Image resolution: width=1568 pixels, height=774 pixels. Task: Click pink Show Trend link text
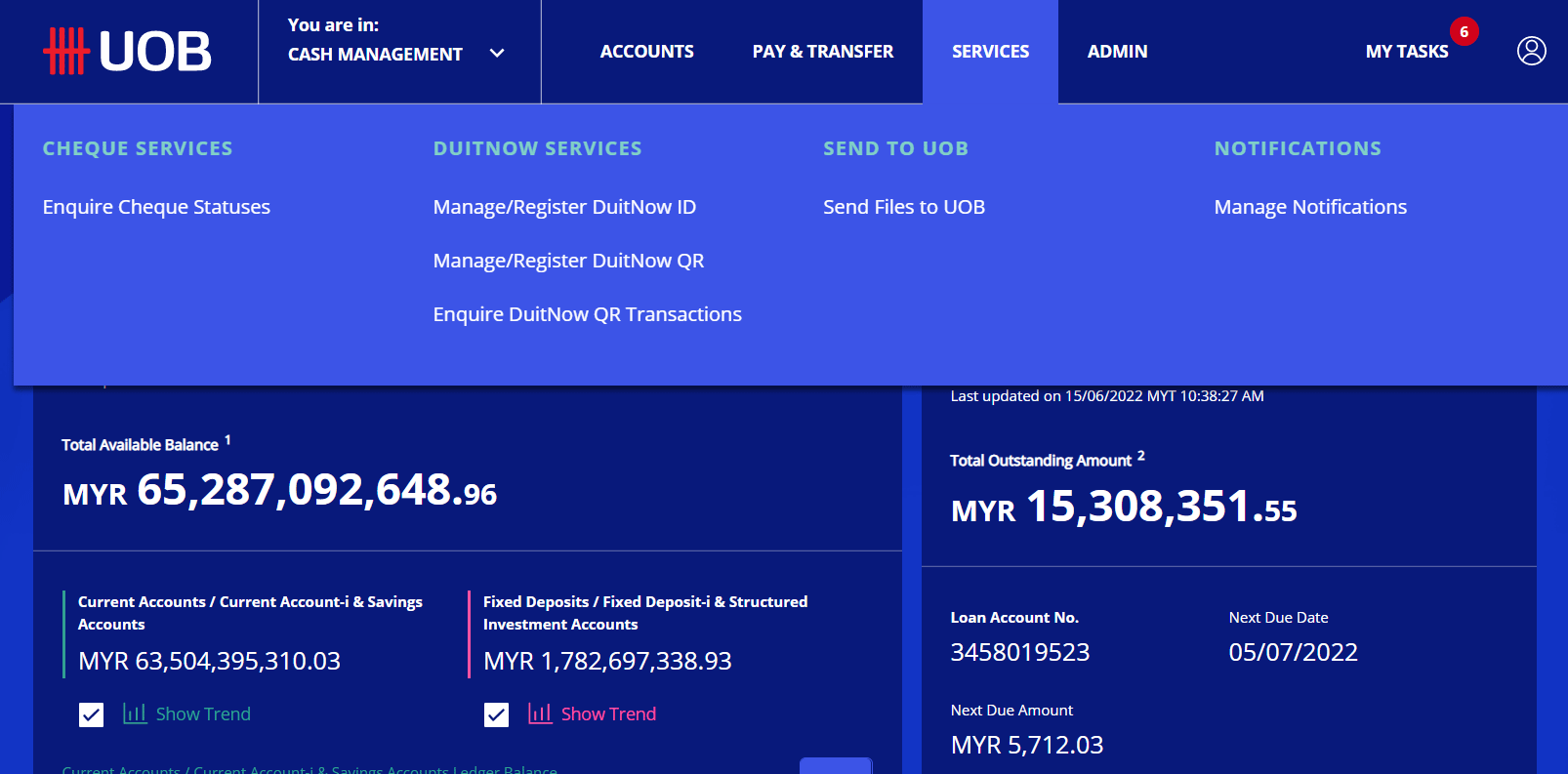tap(608, 714)
